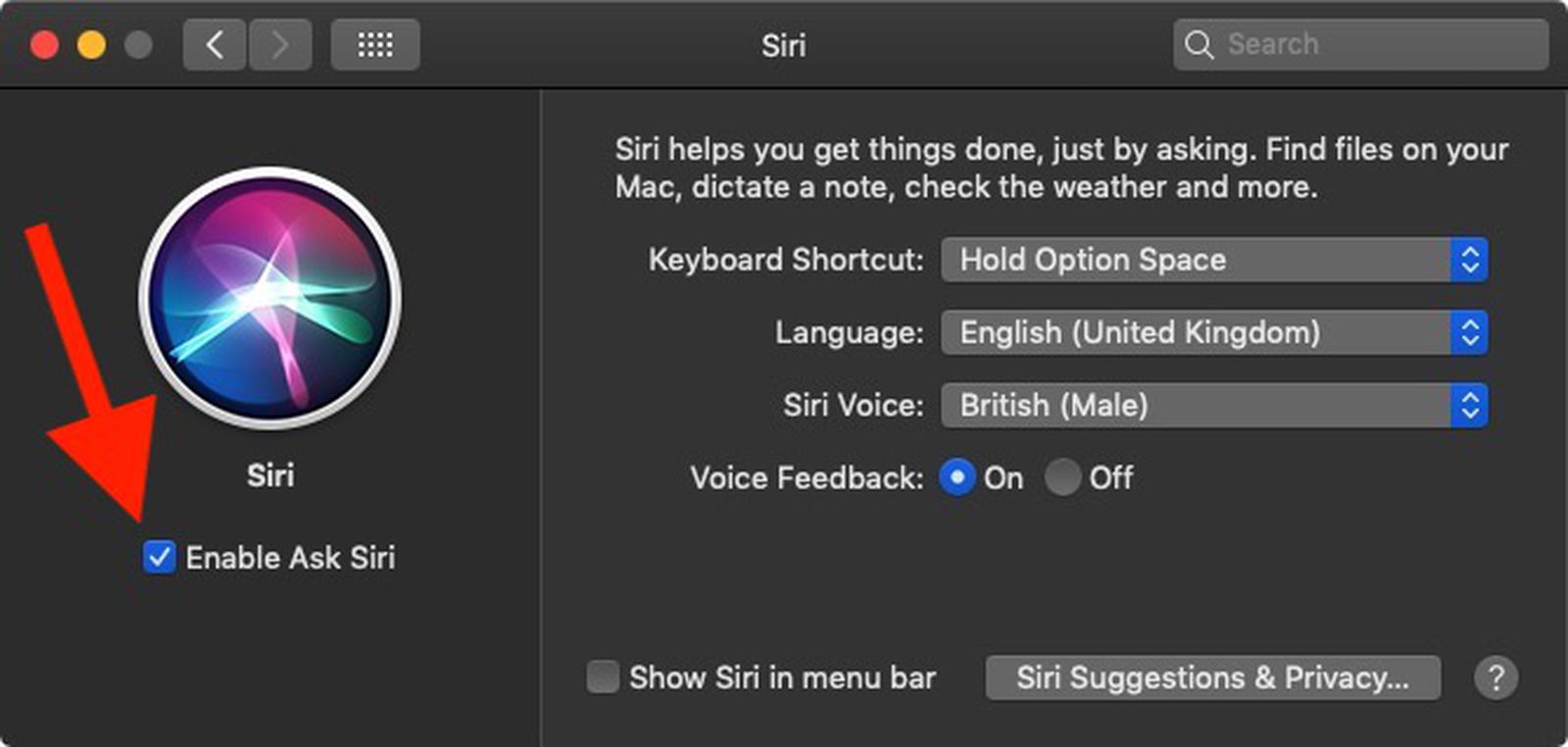Click the Siri window title

point(783,44)
